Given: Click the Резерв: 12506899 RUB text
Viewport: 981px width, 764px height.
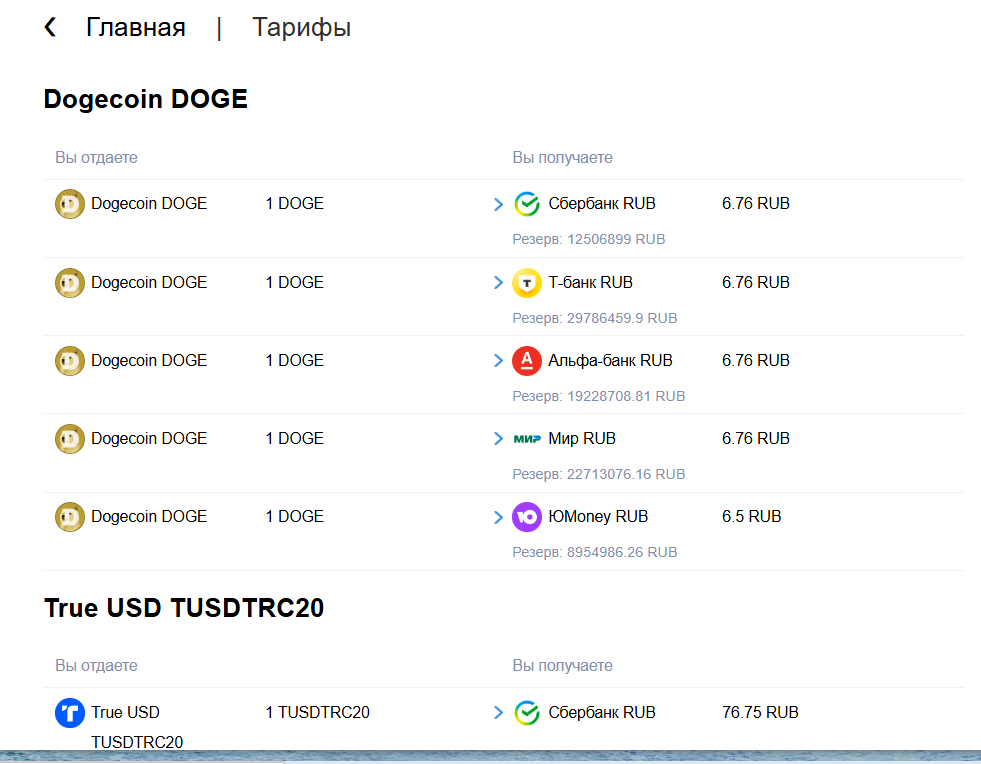Looking at the screenshot, I should 589,239.
